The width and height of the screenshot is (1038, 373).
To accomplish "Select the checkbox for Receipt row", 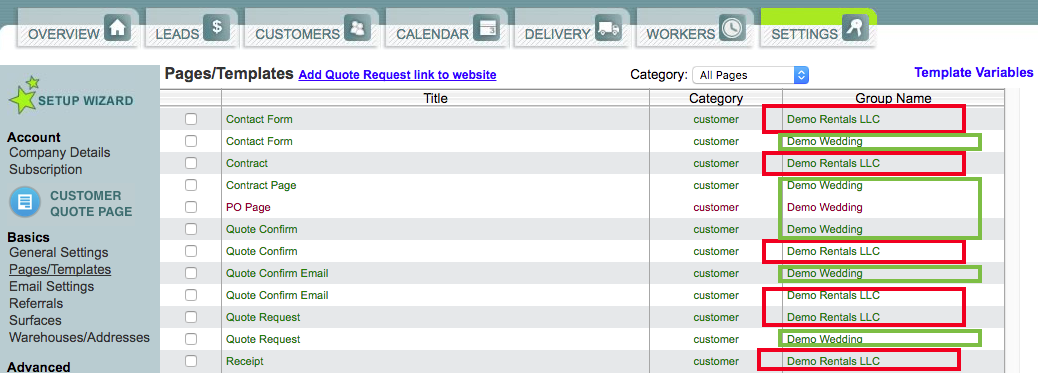I will [191, 361].
